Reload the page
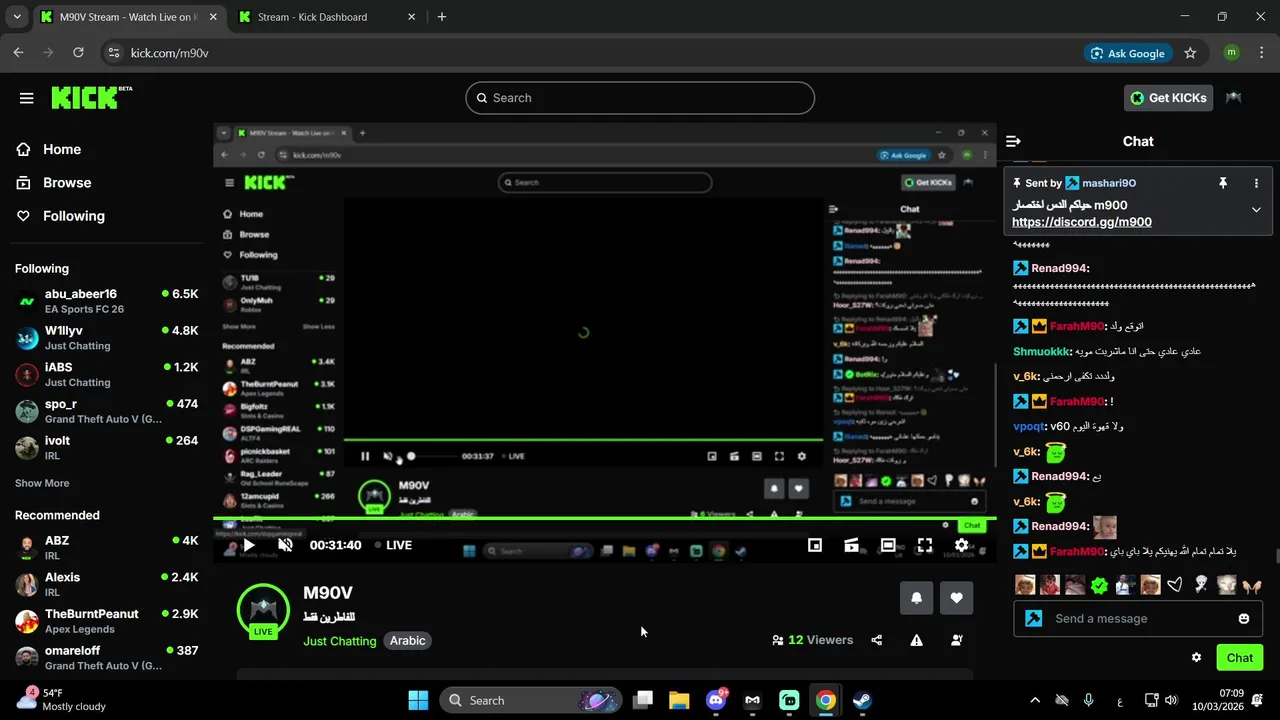The image size is (1280, 720). tap(76, 53)
